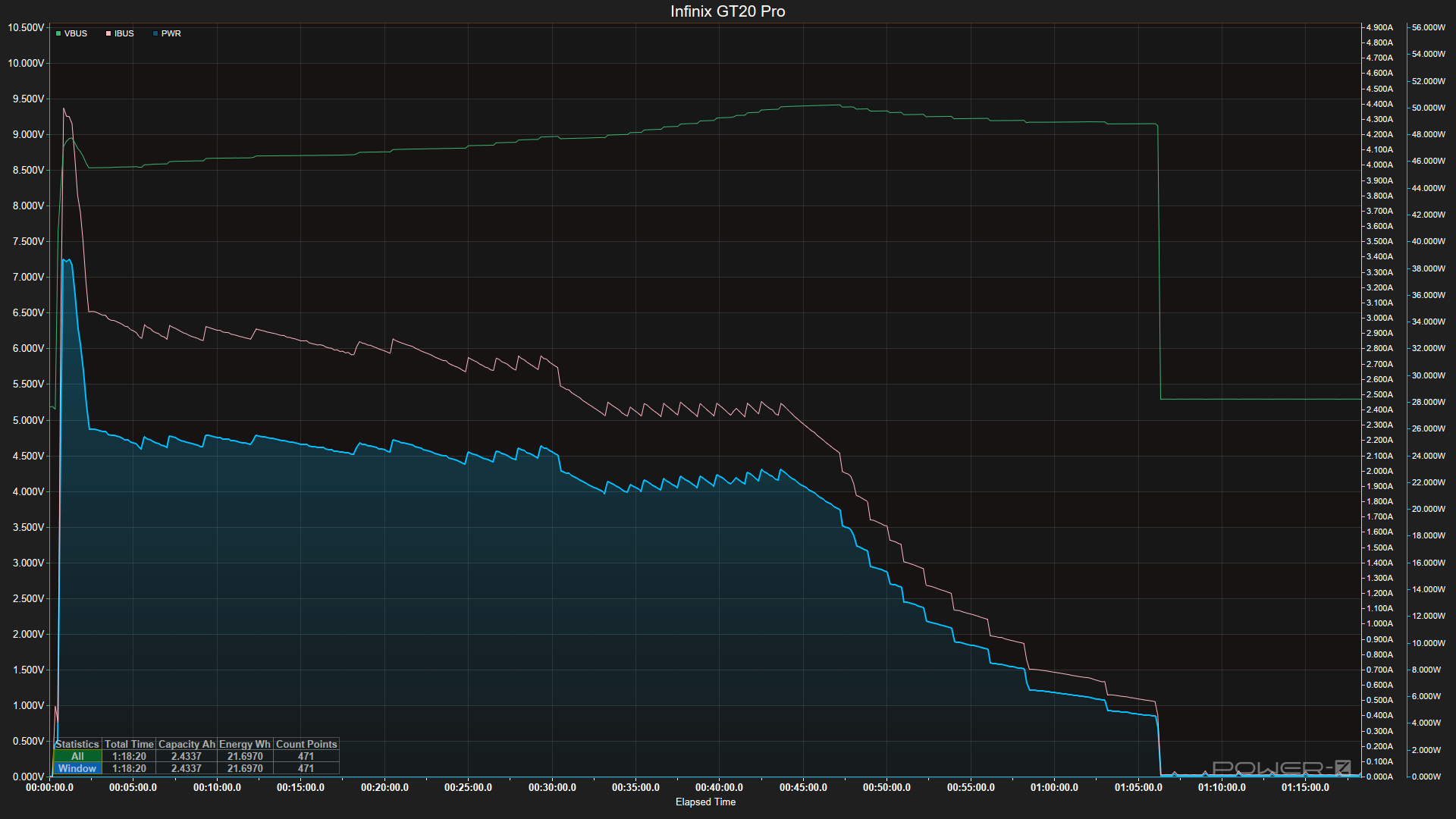Click the VBUS legend label

click(76, 33)
